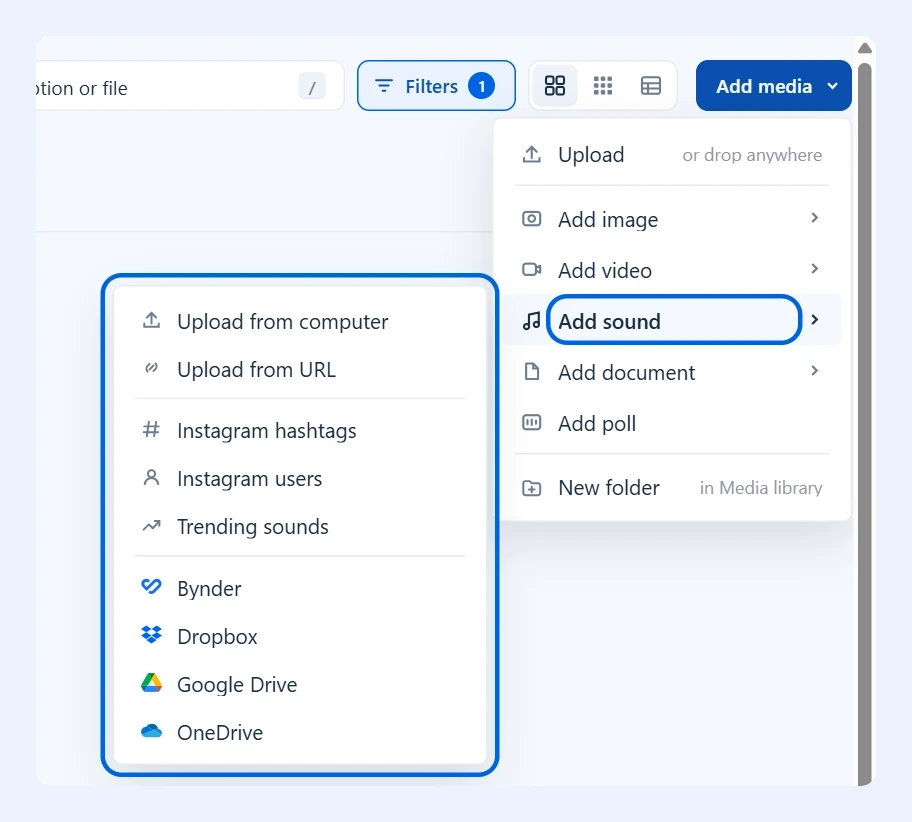The image size is (912, 822).
Task: Choose Upload from URL option
Action: pyautogui.click(x=300, y=369)
